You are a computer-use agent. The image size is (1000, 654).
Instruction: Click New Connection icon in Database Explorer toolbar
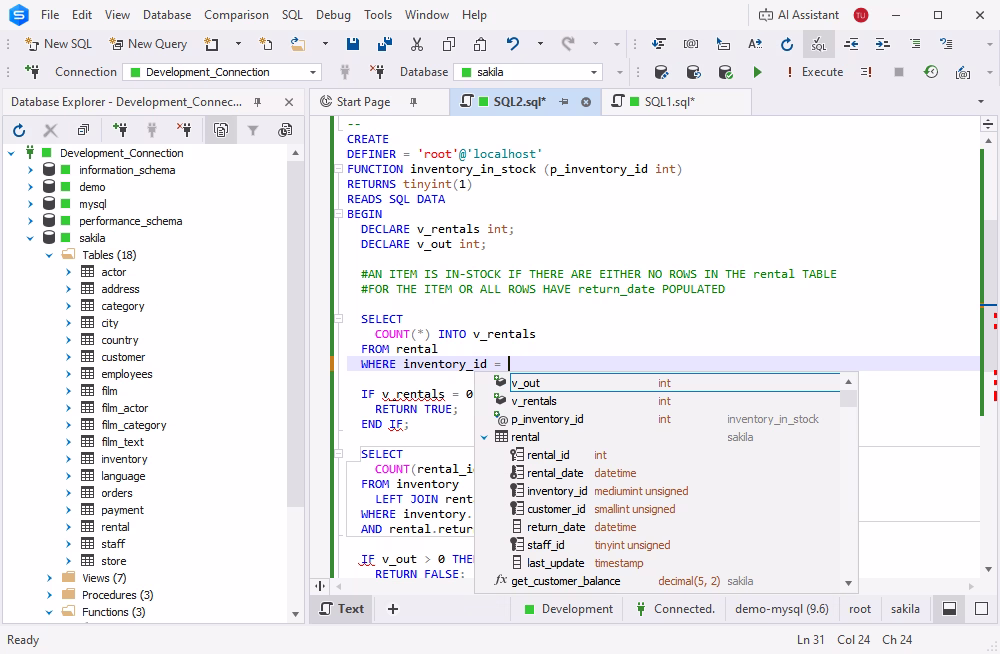[119, 131]
